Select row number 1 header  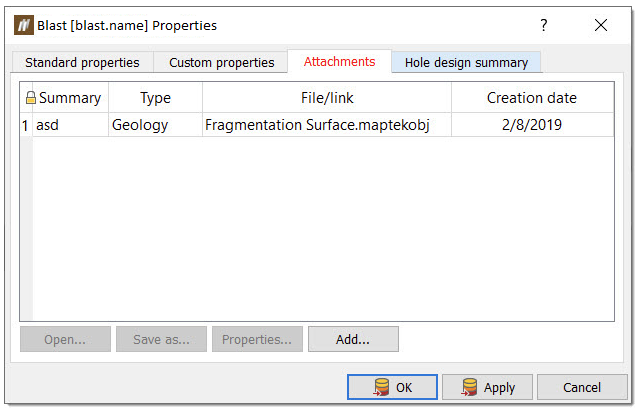pos(26,125)
